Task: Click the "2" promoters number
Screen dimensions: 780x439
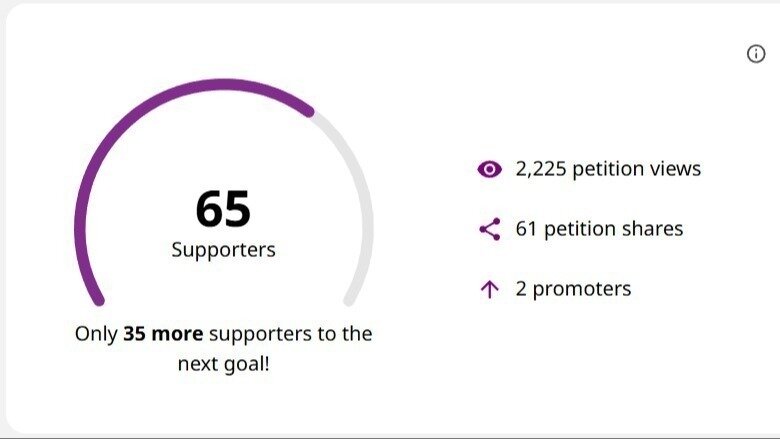Action: click(x=521, y=290)
